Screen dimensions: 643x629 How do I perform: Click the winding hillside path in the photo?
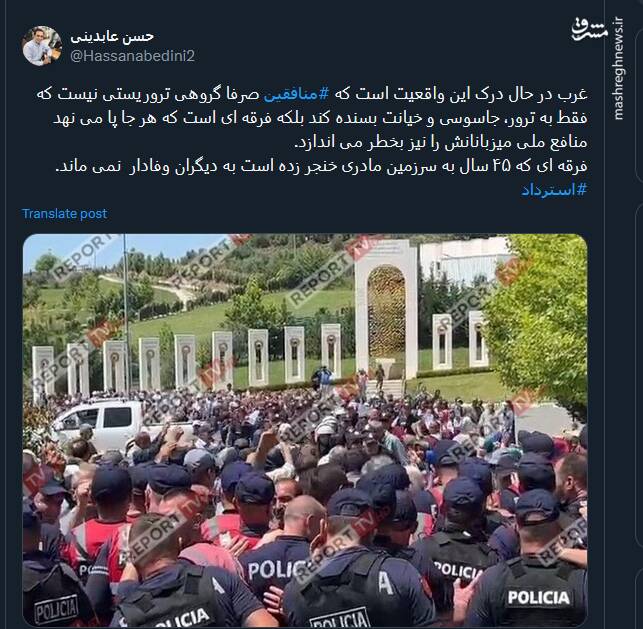(144, 289)
